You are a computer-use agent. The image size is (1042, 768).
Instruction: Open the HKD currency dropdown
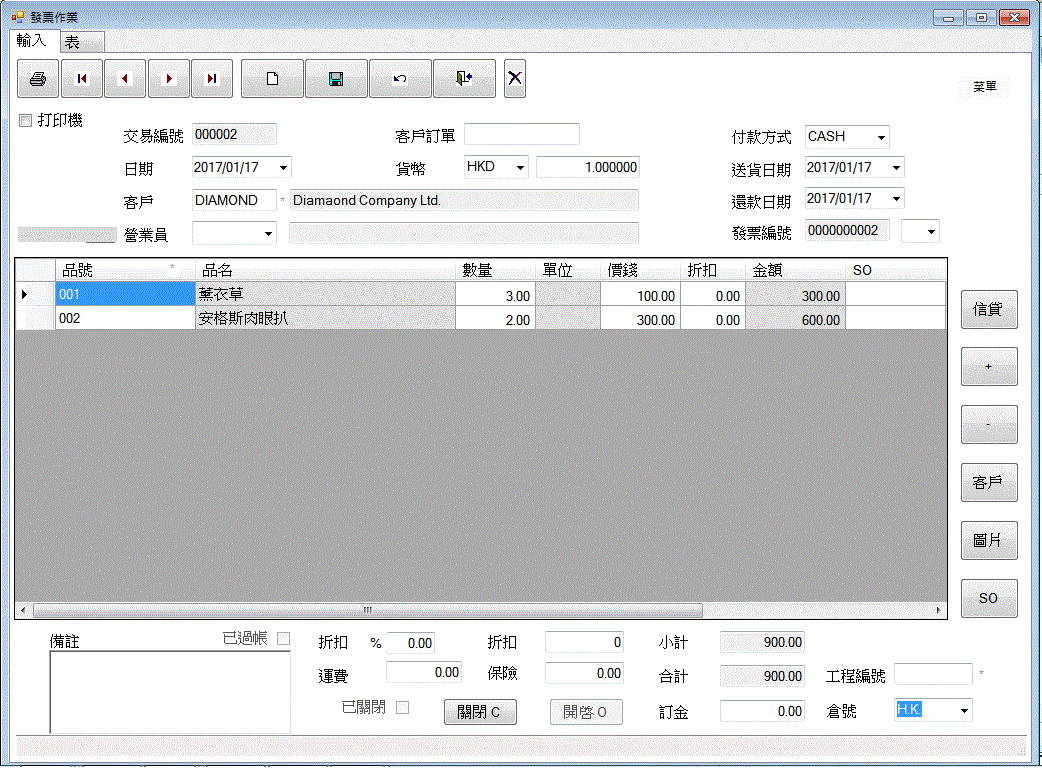[521, 167]
